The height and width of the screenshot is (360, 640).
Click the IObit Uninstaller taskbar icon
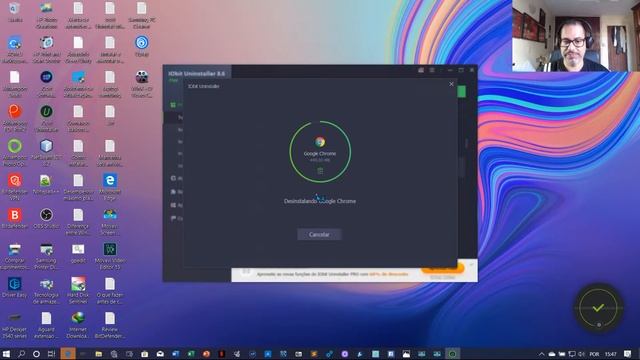point(452,354)
